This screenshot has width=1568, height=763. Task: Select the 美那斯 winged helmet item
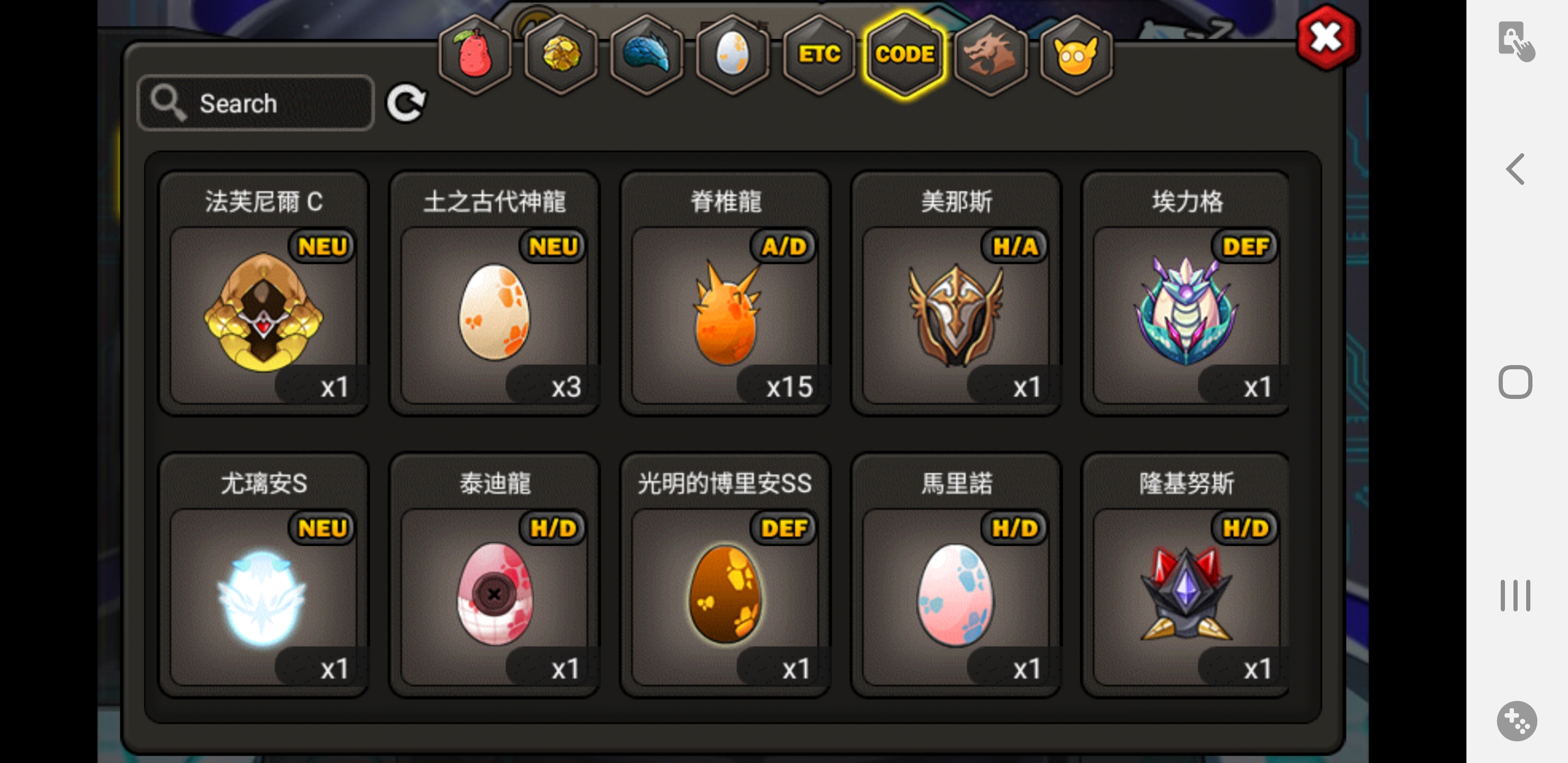point(956,293)
